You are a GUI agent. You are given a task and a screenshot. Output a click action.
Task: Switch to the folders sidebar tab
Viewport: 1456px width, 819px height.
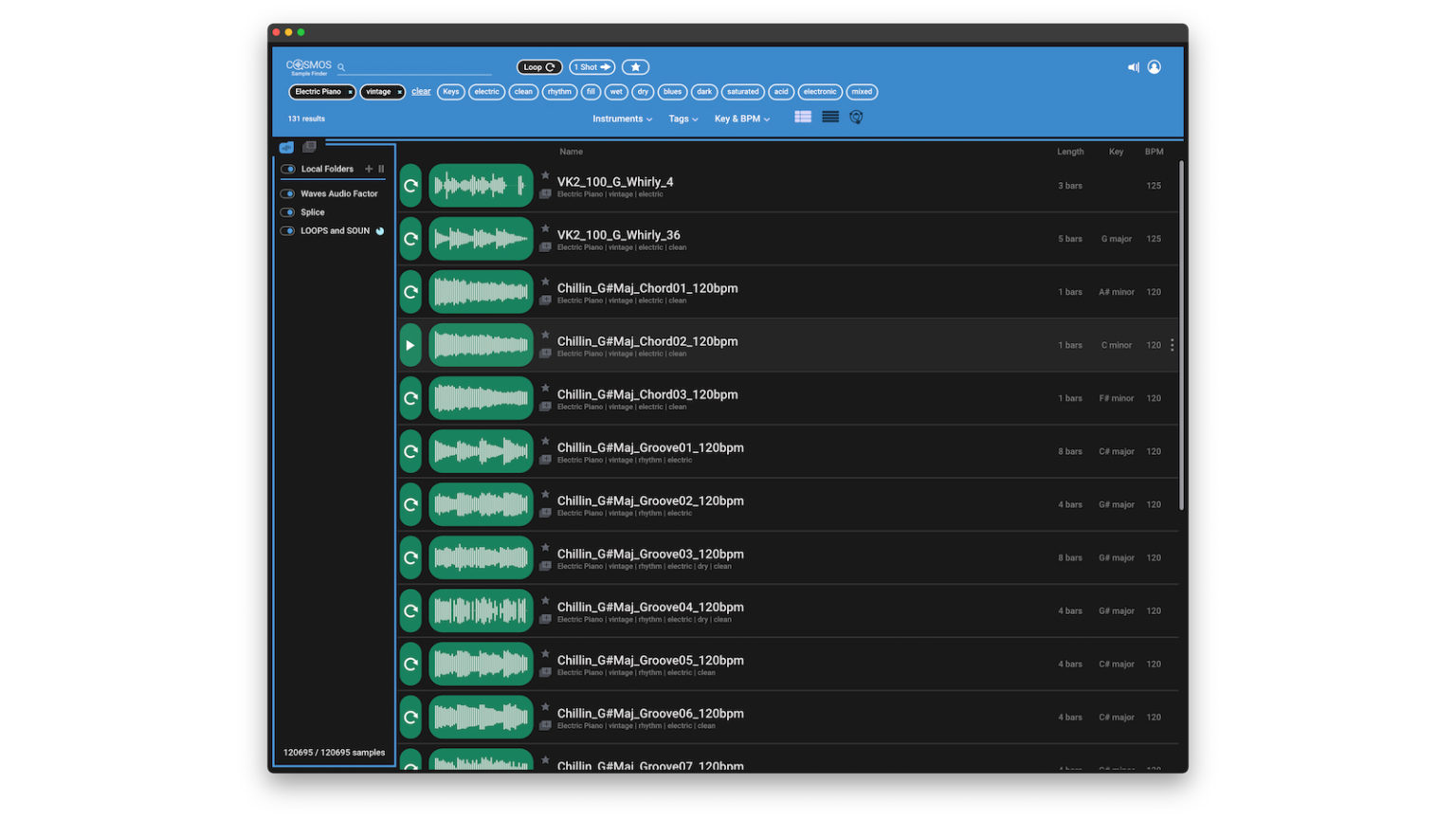(287, 147)
